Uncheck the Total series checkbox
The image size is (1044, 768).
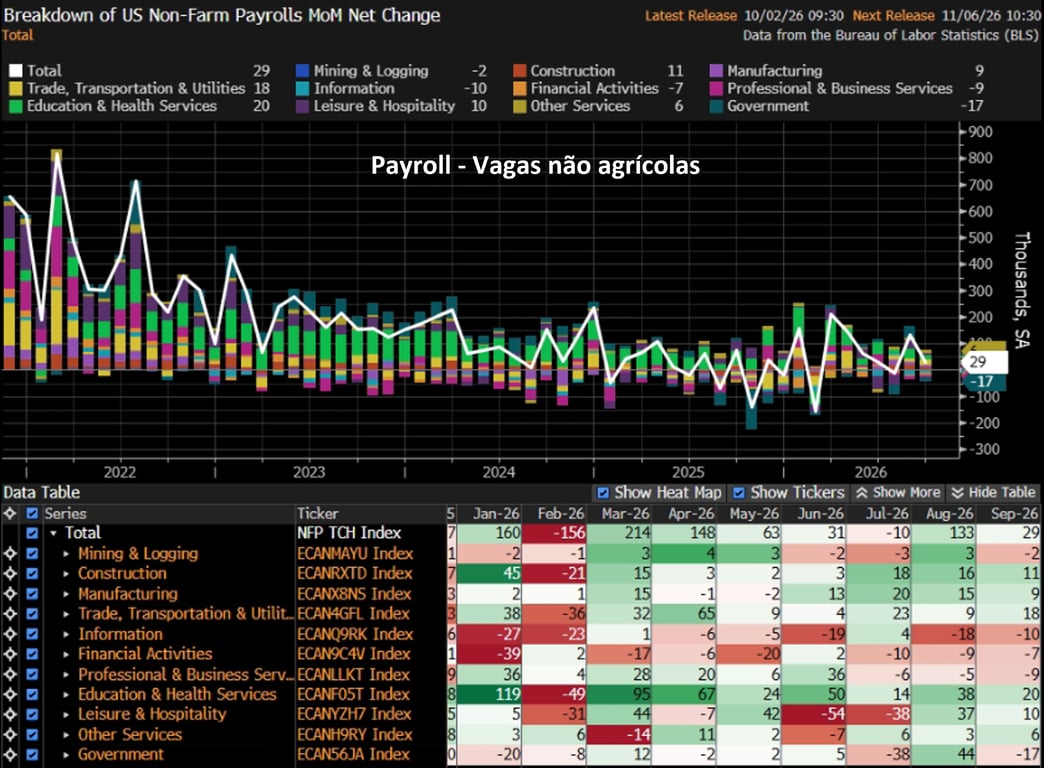pos(32,534)
